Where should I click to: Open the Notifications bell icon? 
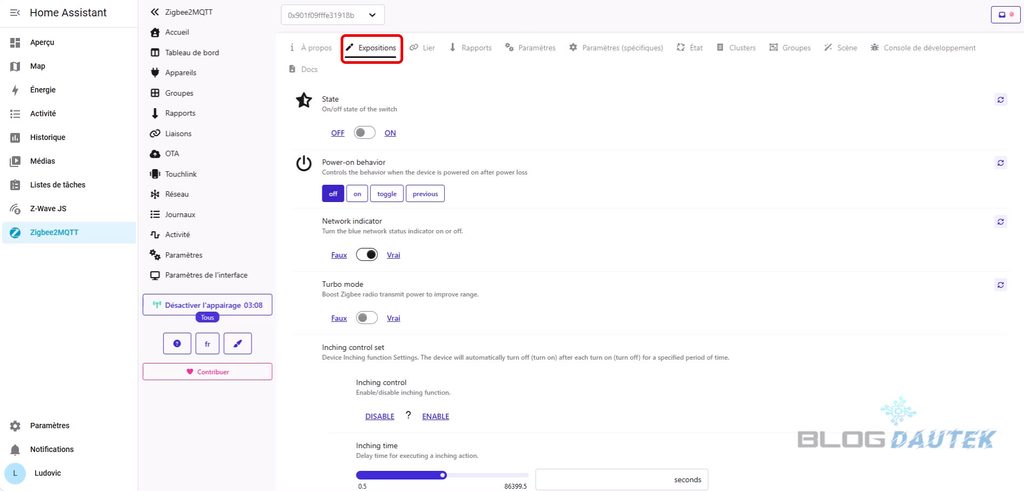[15, 449]
